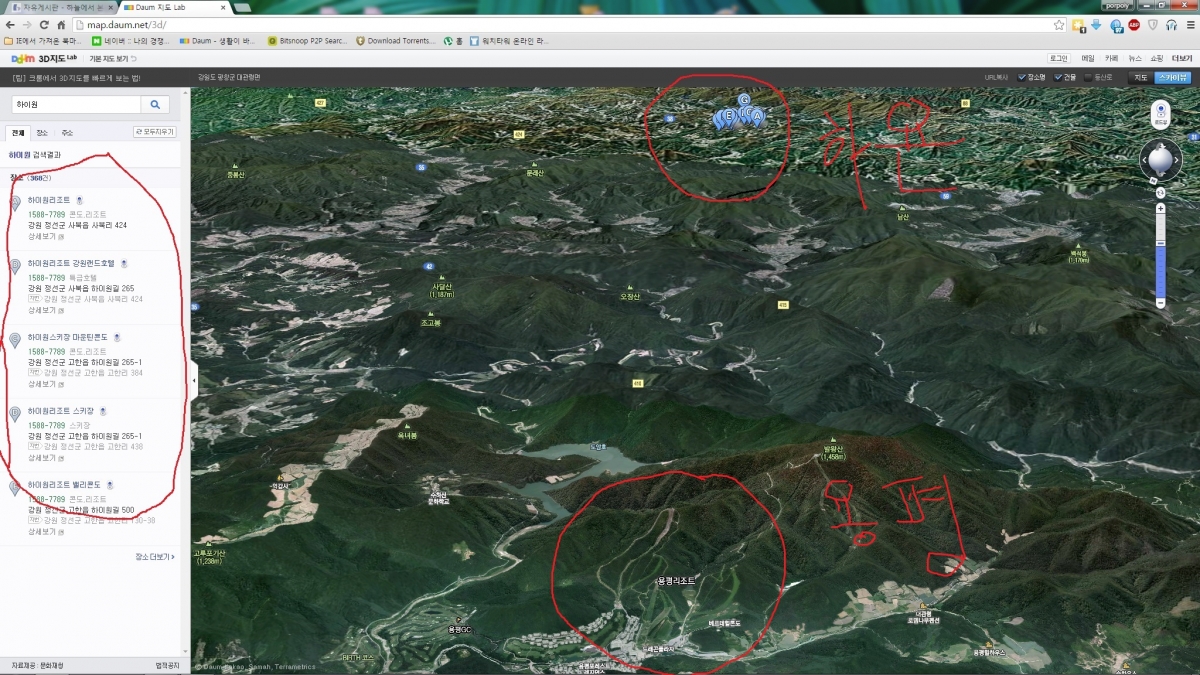Zoom out with the minus button
Image resolution: width=1200 pixels, height=675 pixels.
(x=1160, y=302)
